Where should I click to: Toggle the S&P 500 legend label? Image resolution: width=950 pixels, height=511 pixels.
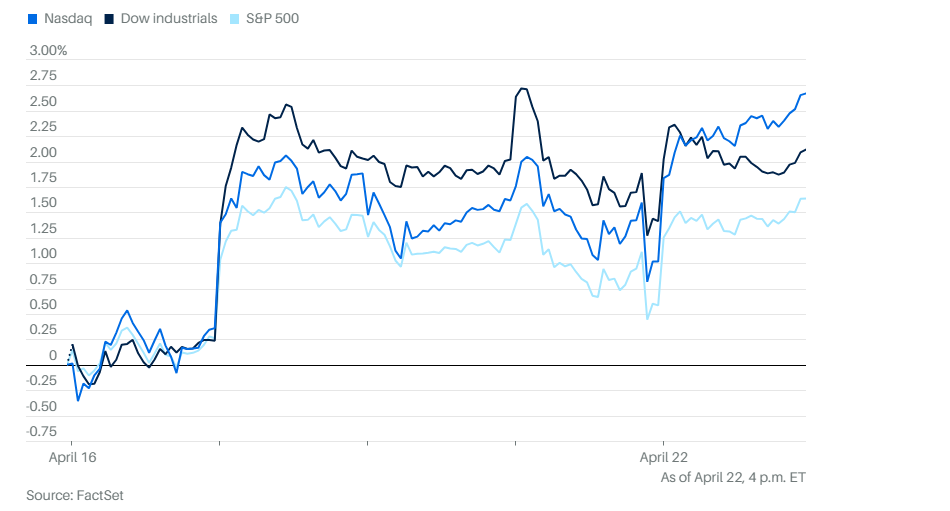click(x=272, y=19)
